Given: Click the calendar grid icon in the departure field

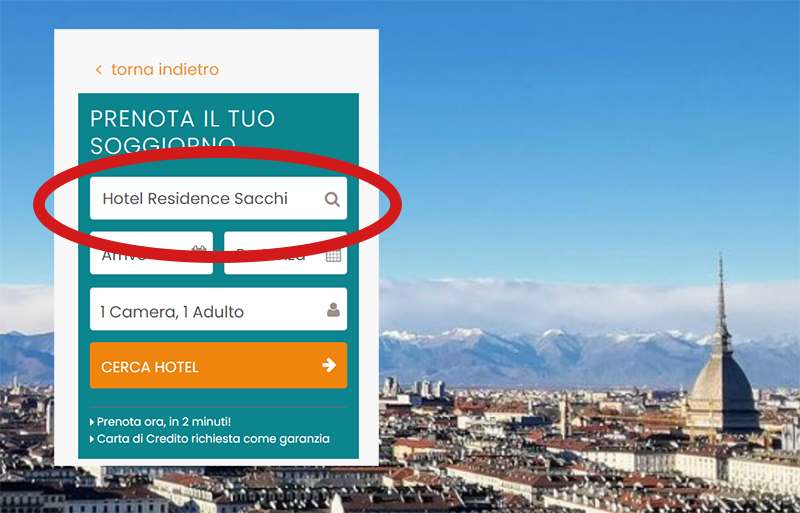Looking at the screenshot, I should click(333, 255).
